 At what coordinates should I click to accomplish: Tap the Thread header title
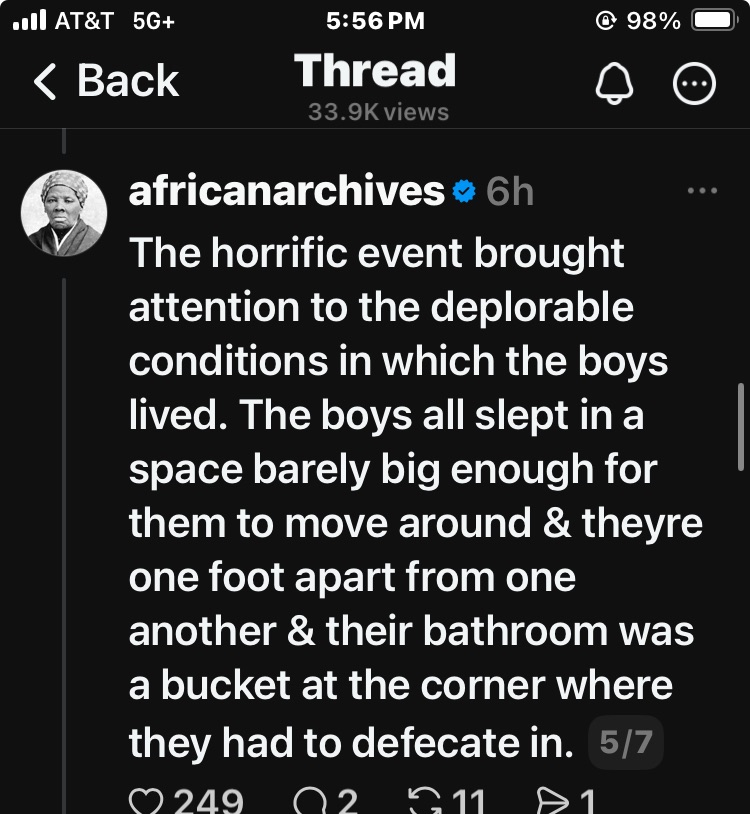pos(375,71)
